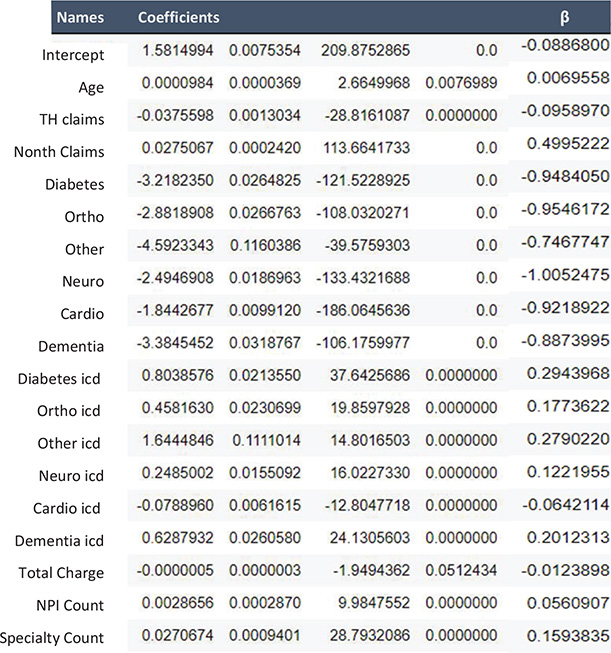Screen dimensions: 611x653
Task: Click the Names column header
Action: pyautogui.click(x=78, y=18)
